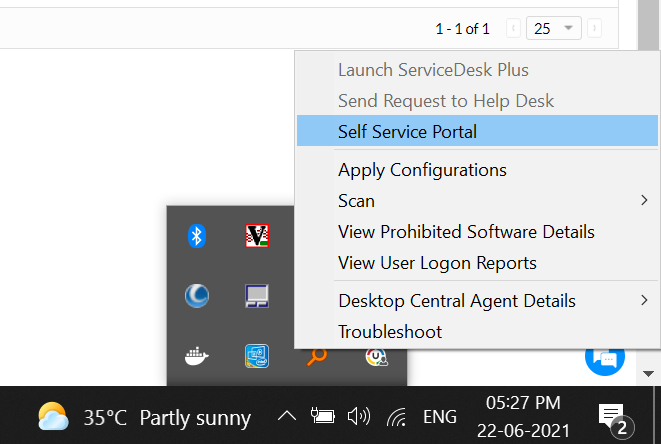Screen dimensions: 661x444
Task: Open Bluetooth tray icon
Action: (196, 236)
